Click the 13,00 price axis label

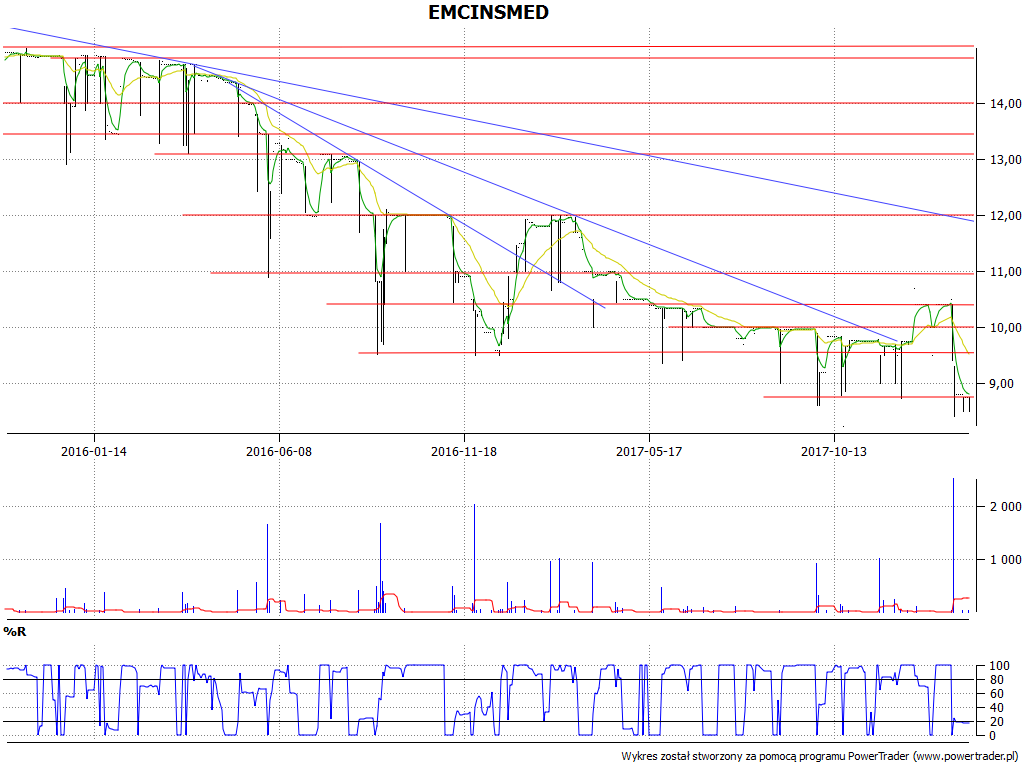pos(1006,159)
